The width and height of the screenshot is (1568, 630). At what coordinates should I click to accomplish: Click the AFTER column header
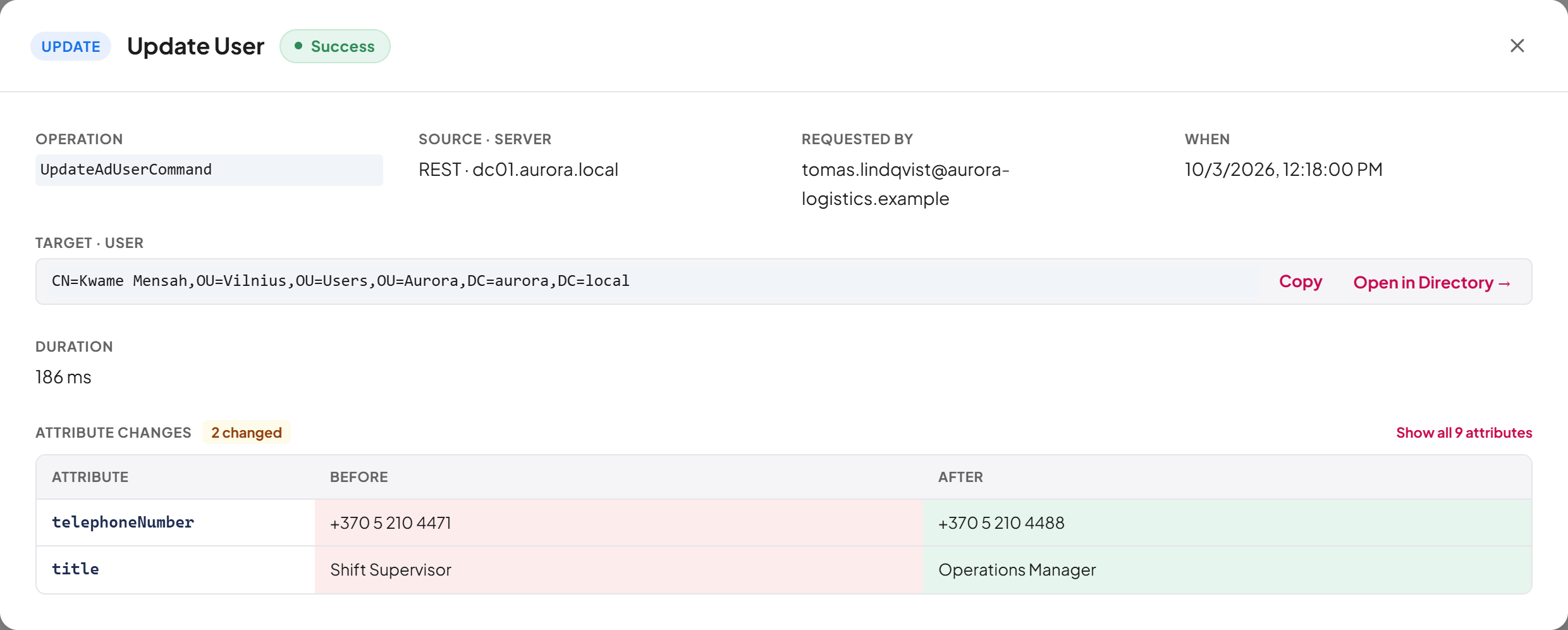tap(960, 477)
